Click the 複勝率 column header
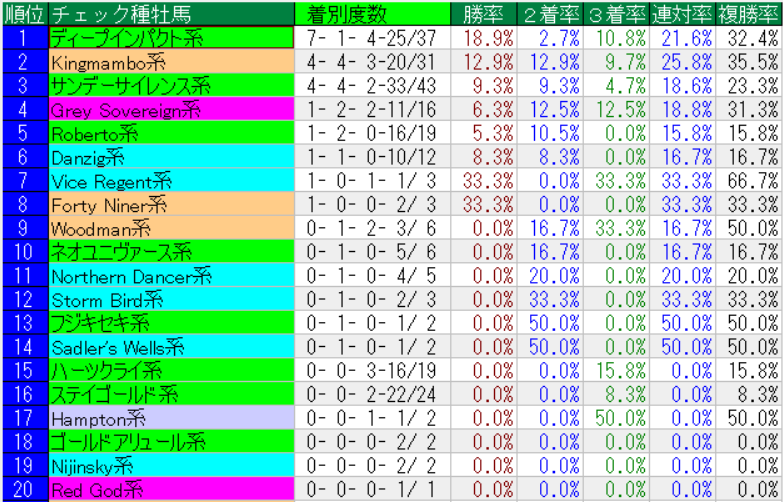783x502 pixels. 748,13
